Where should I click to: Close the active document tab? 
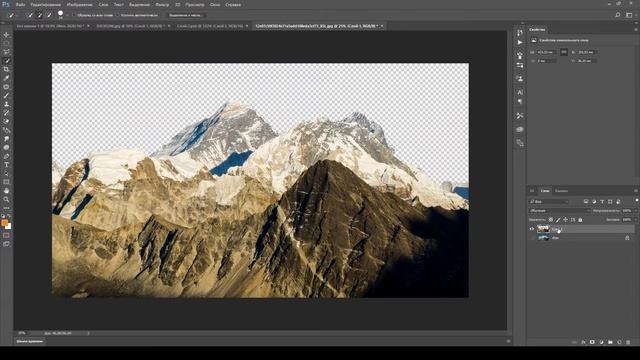point(382,26)
